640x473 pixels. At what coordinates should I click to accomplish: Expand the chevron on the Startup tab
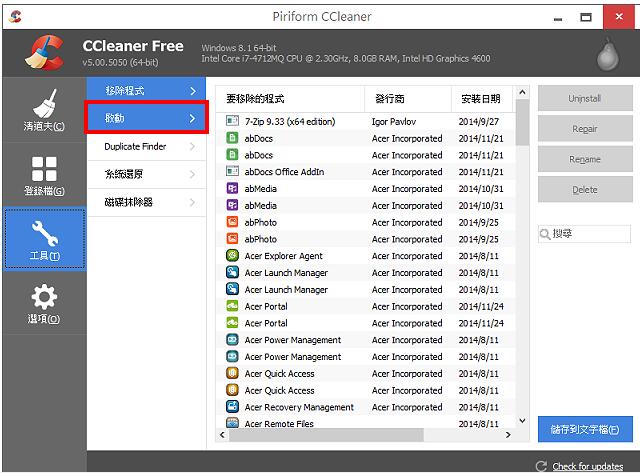pos(192,119)
